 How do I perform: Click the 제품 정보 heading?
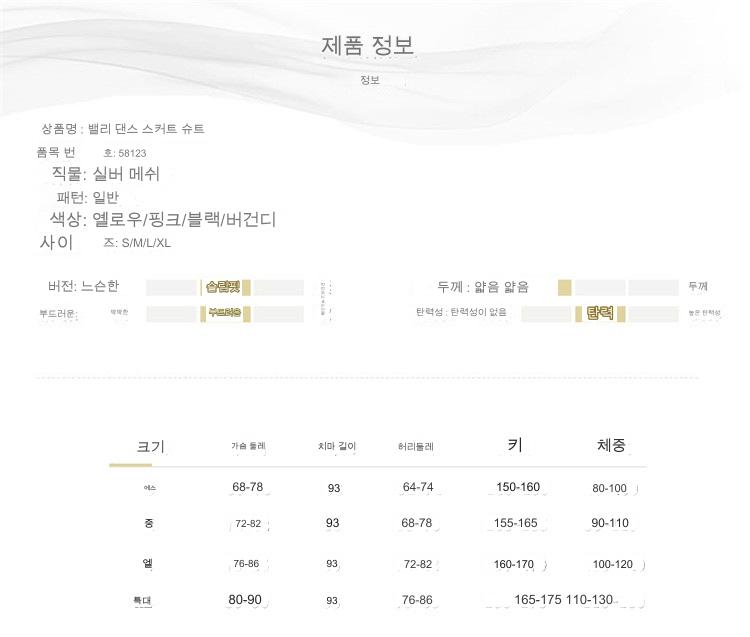[367, 46]
